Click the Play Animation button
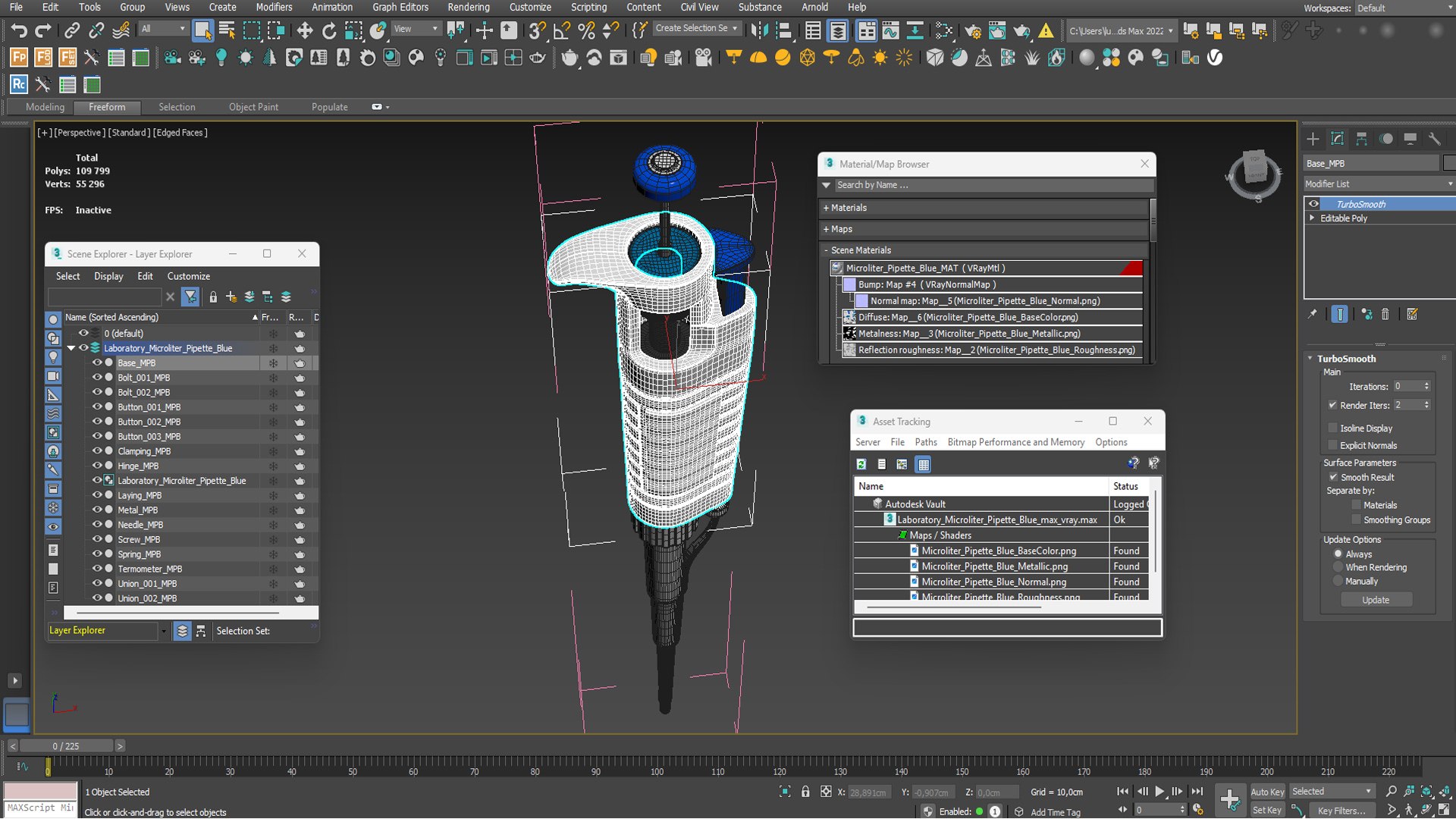Screen dimensions: 1456x819 tap(1159, 792)
